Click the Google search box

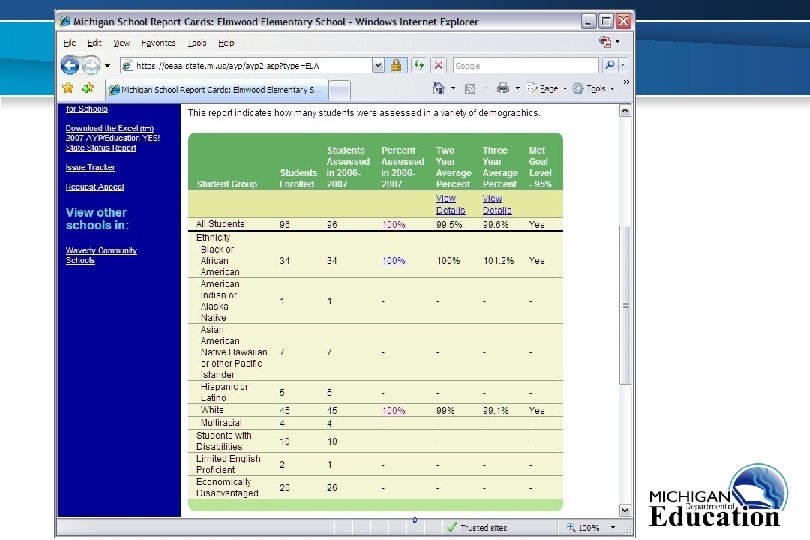tap(525, 66)
